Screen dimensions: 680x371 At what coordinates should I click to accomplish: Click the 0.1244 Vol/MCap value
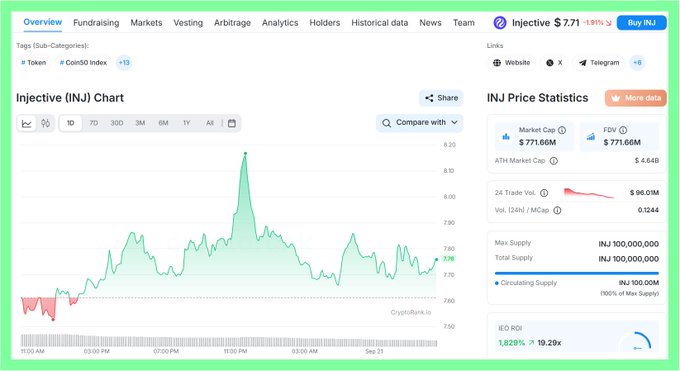pyautogui.click(x=648, y=210)
